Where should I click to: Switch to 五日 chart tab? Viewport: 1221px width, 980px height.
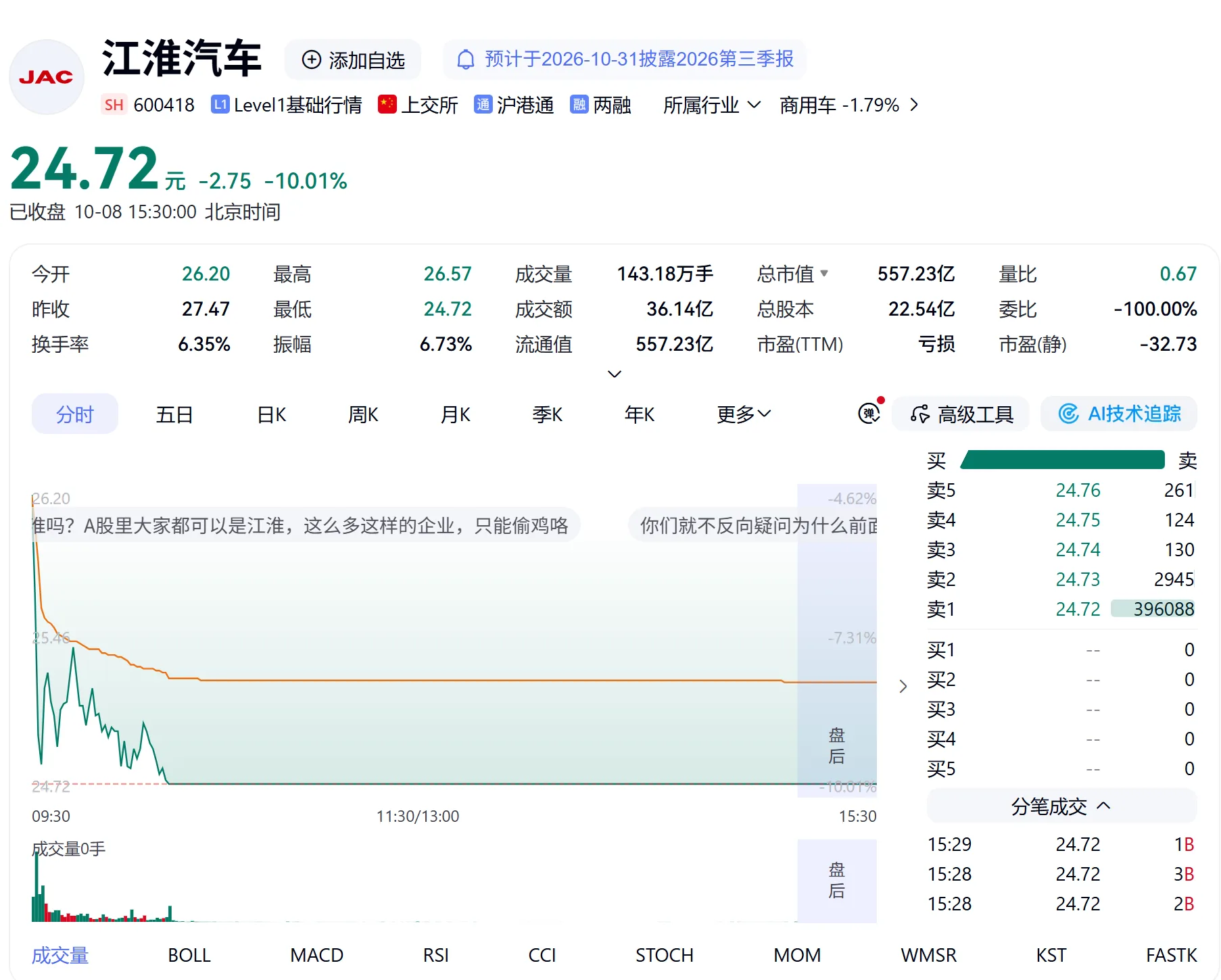[174, 414]
